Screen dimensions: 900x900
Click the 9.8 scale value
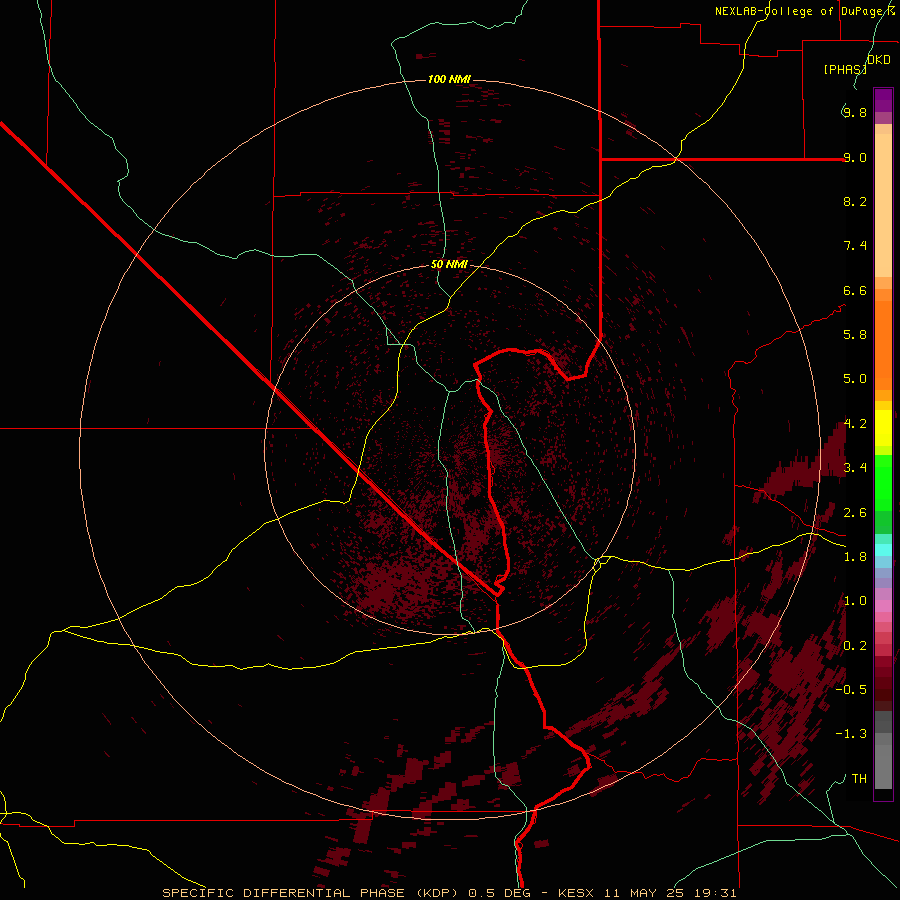855,112
